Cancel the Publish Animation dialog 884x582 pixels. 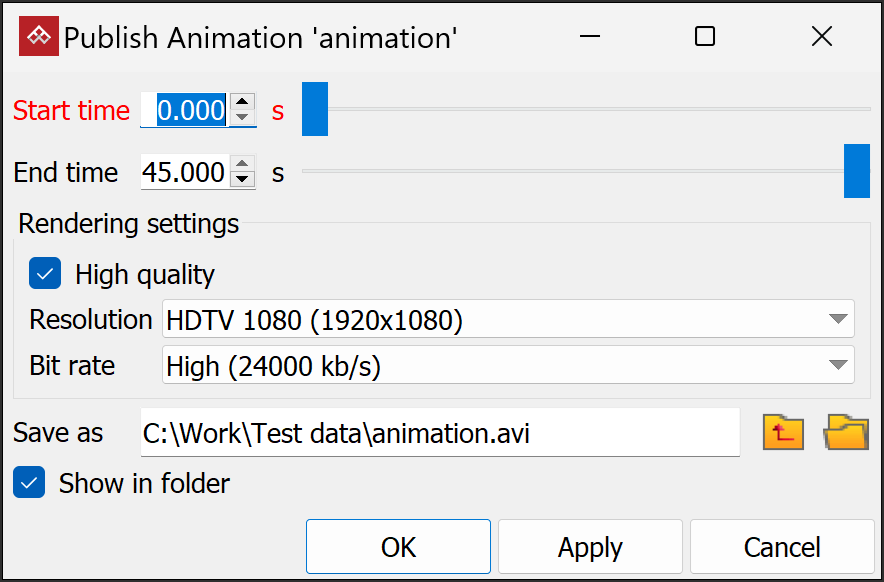(782, 547)
